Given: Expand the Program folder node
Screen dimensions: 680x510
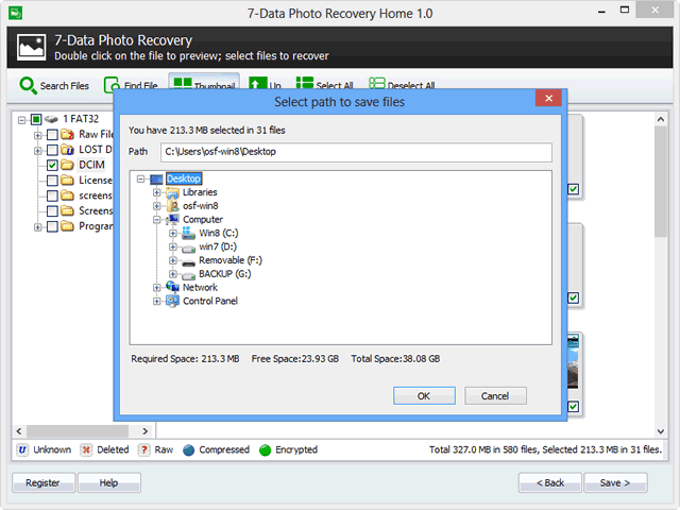Looking at the screenshot, I should click(38, 227).
